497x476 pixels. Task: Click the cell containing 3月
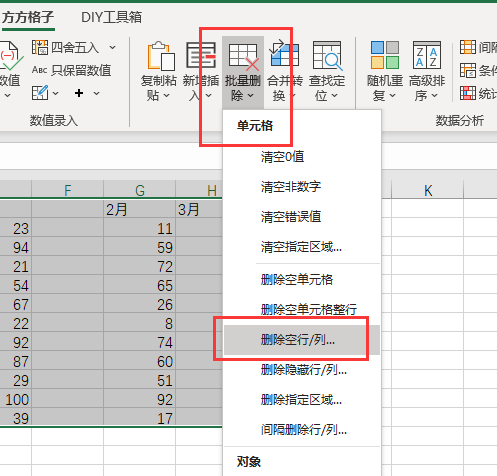tap(199, 210)
